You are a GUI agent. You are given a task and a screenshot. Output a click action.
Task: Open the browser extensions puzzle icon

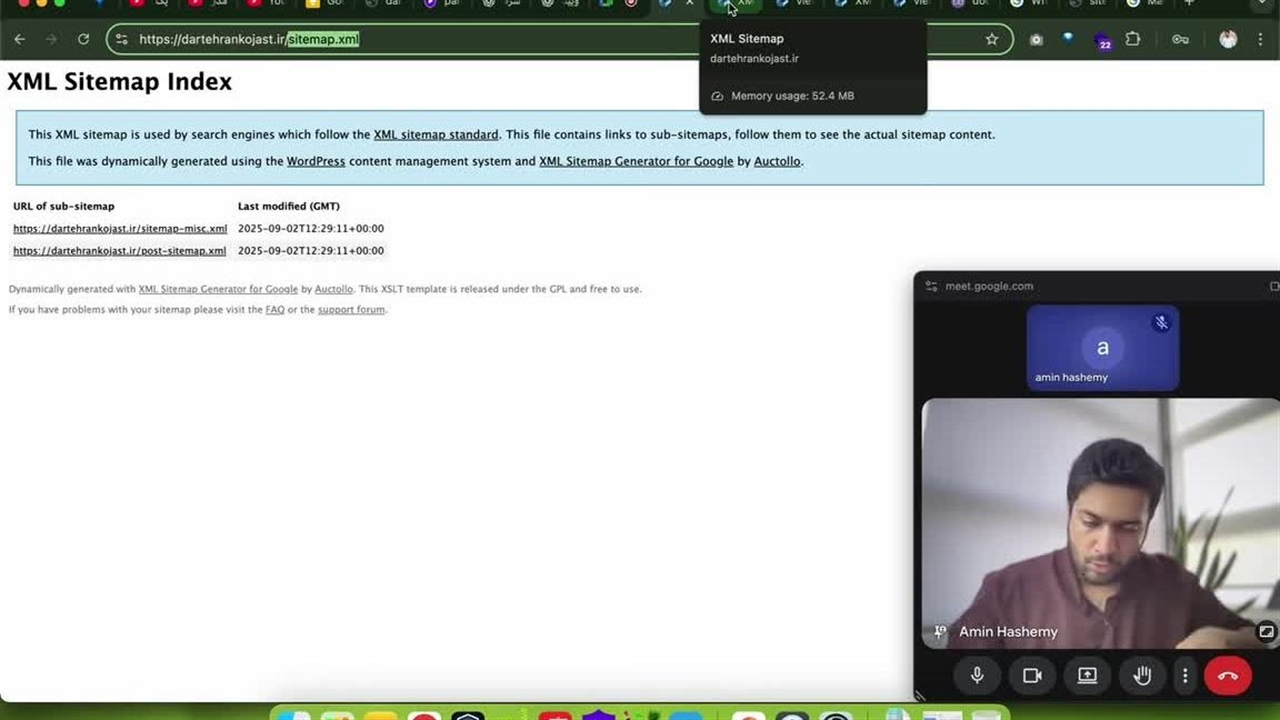click(x=1132, y=39)
